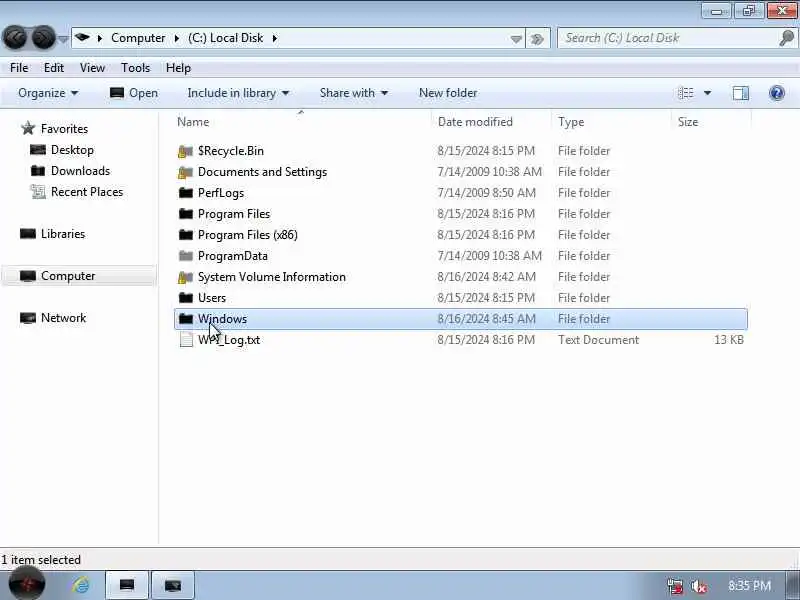This screenshot has width=800, height=600.
Task: Select the Program Files folder icon
Action: [186, 214]
